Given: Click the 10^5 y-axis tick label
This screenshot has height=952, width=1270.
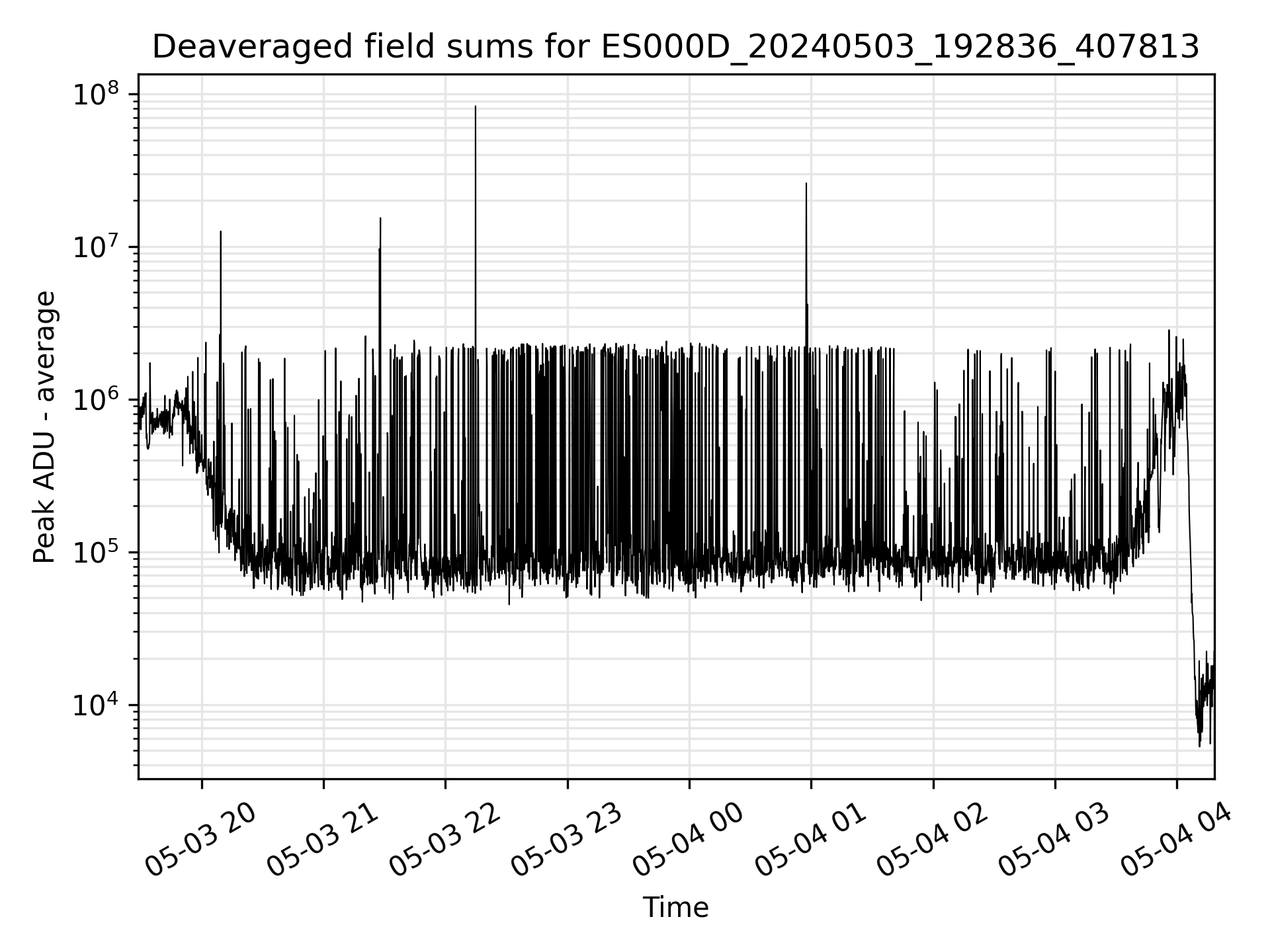Looking at the screenshot, I should click(95, 552).
